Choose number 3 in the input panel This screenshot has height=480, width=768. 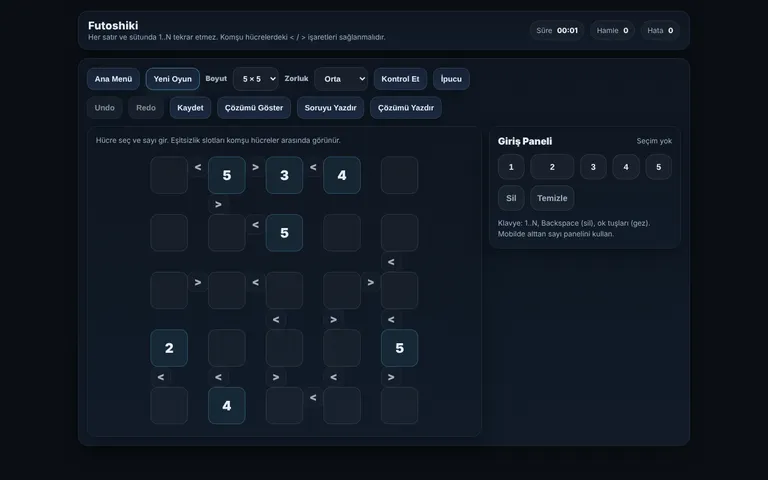pos(593,167)
